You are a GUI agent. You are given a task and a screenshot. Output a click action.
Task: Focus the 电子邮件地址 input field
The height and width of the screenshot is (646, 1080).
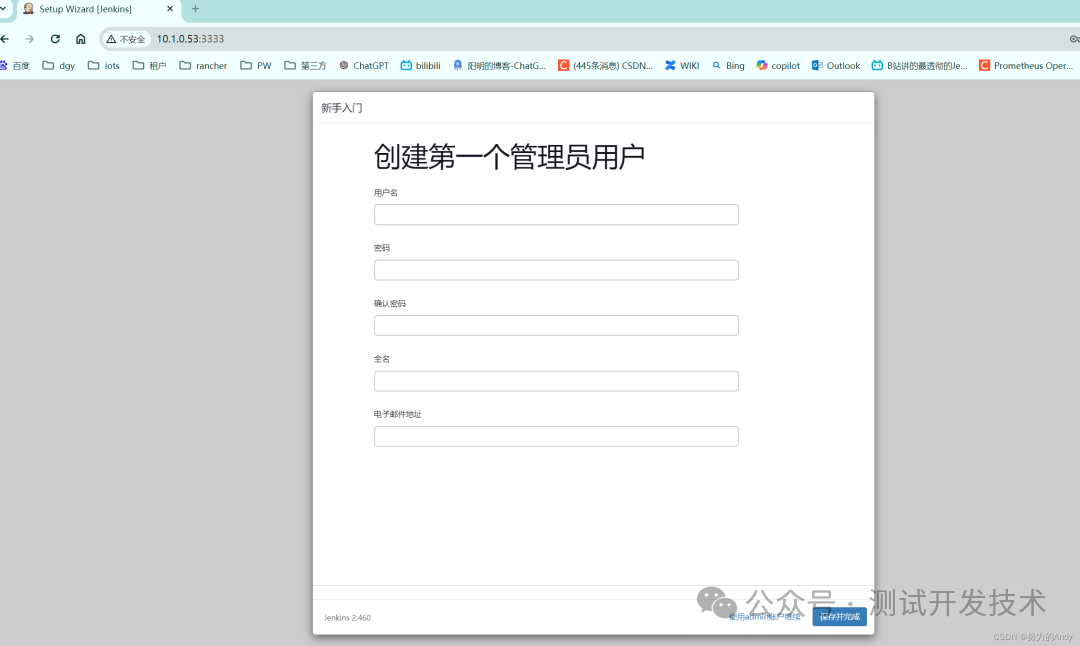tap(556, 436)
